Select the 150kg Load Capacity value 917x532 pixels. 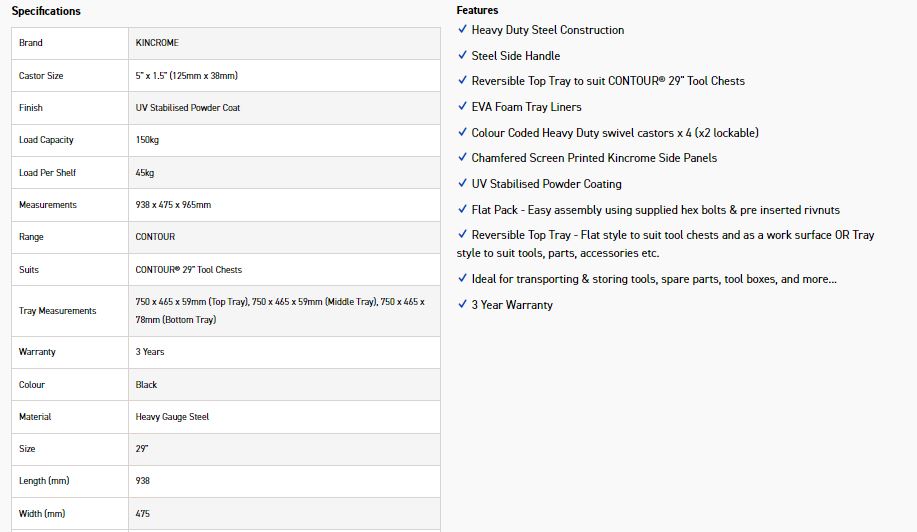pos(147,140)
